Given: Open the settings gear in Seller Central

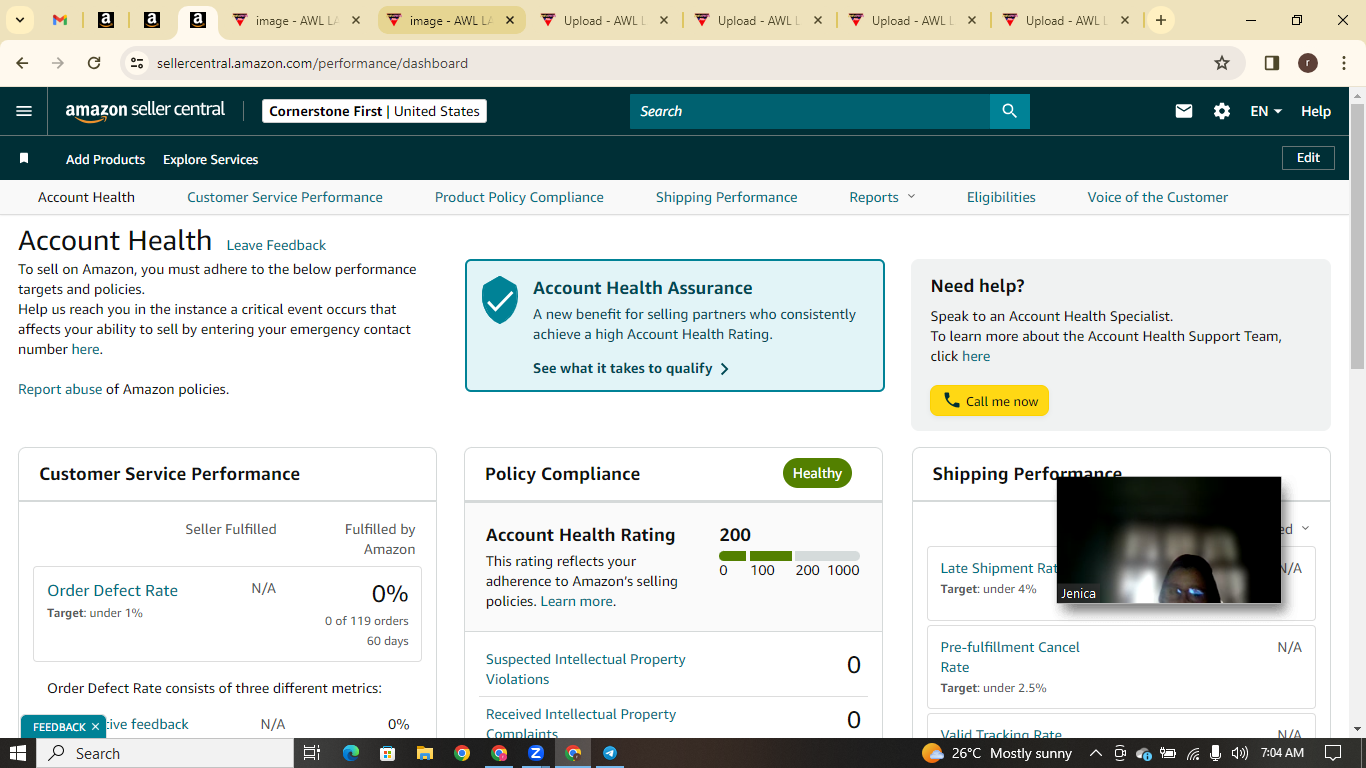Looking at the screenshot, I should [x=1222, y=111].
